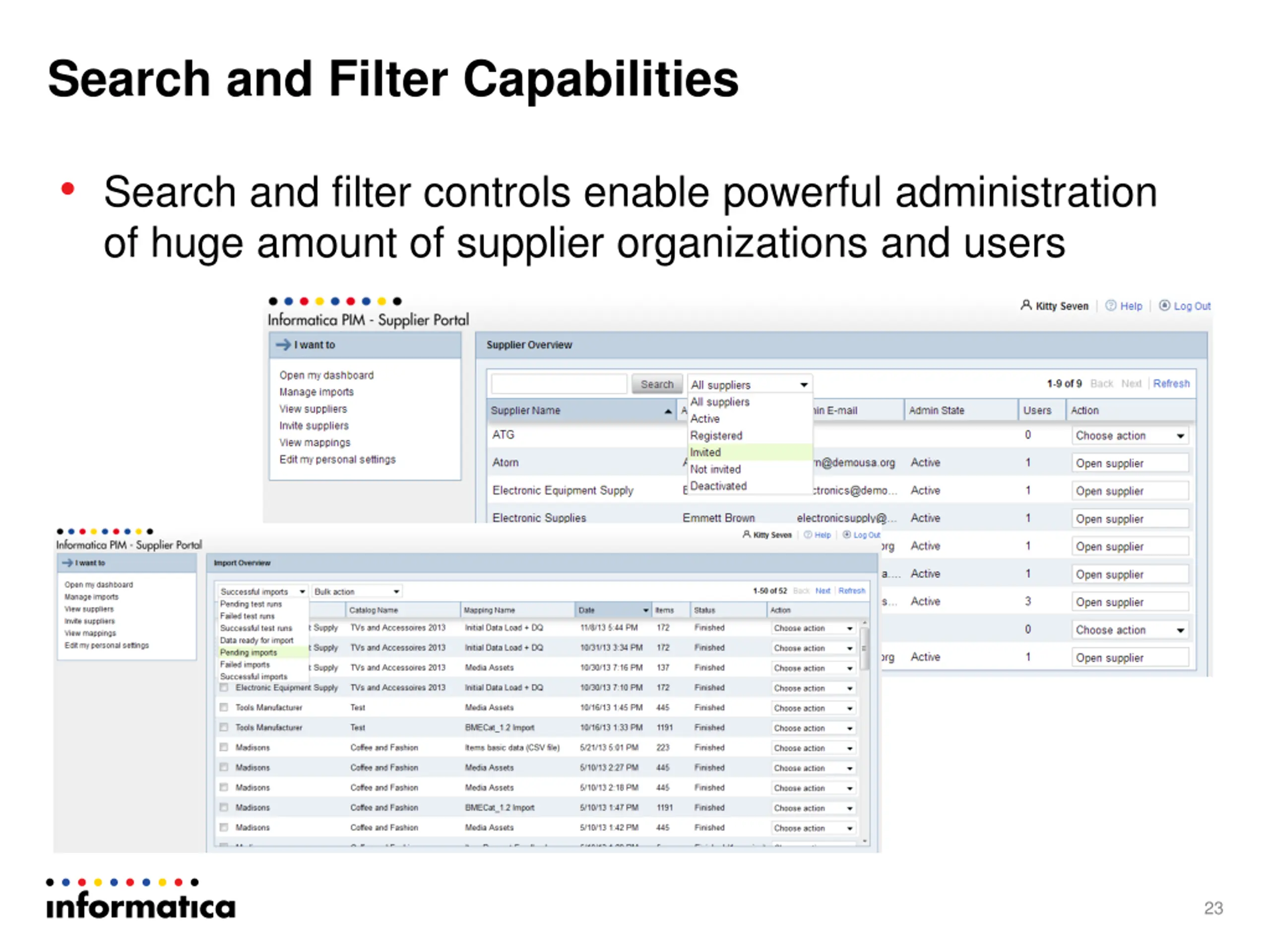Tick checkbox for Madisons 5/10/13 2:27 PM import

pos(224,767)
